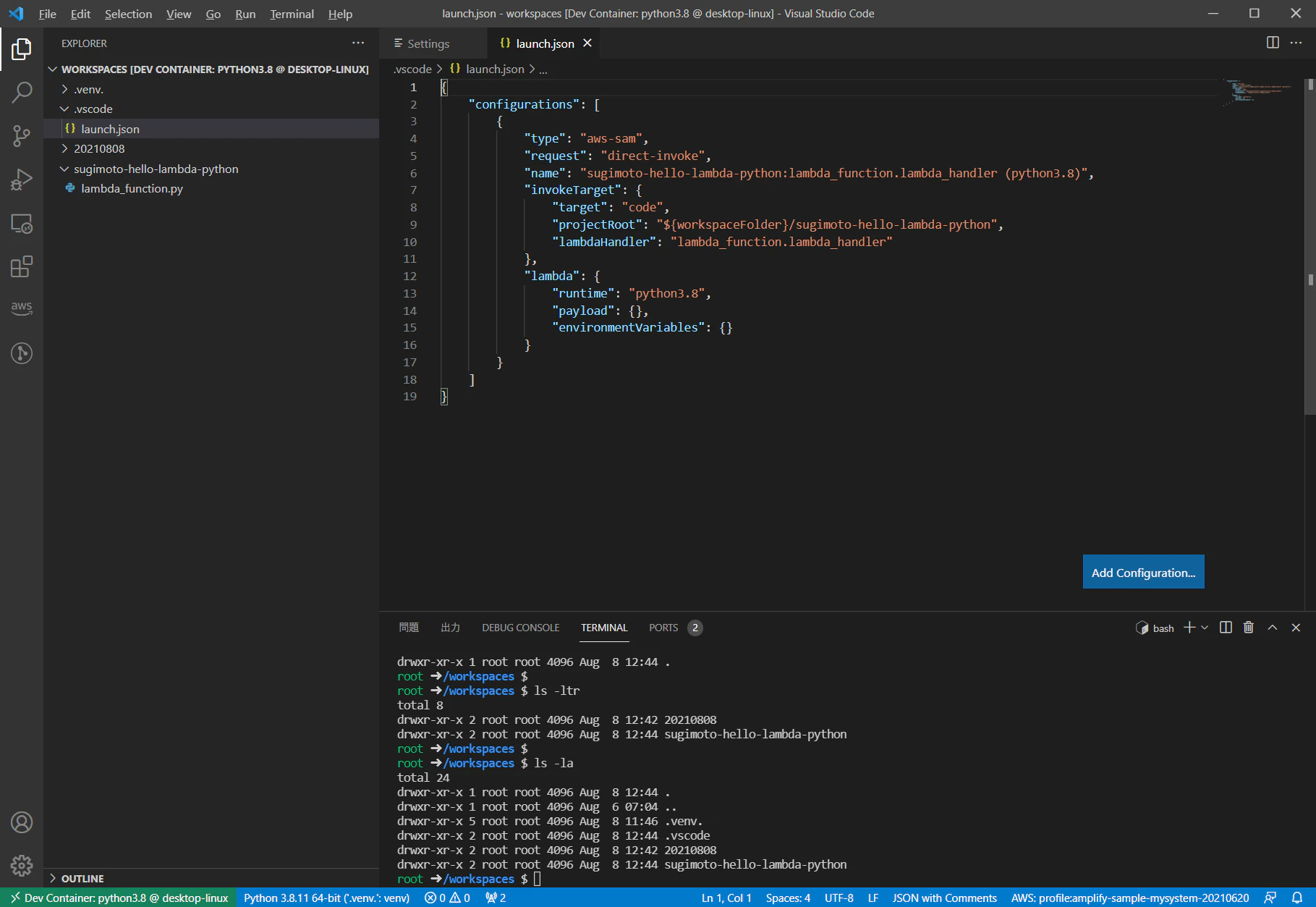This screenshot has height=907, width=1316.
Task: Open the File menu
Action: (47, 14)
